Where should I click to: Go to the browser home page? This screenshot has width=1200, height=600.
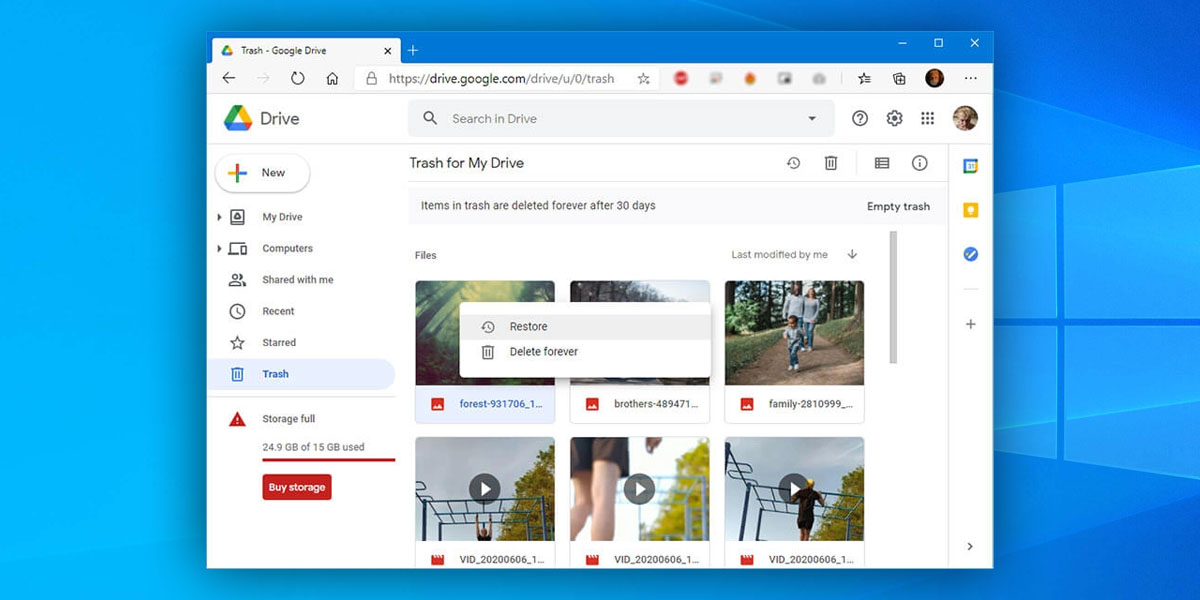pyautogui.click(x=332, y=78)
